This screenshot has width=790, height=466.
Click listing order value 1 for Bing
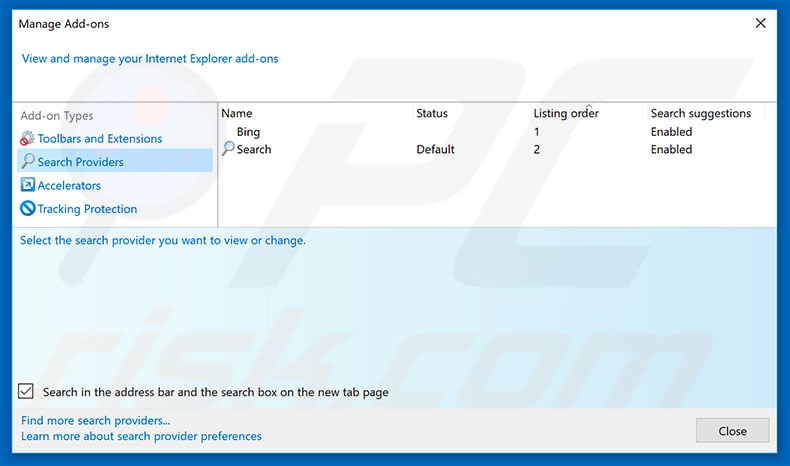pyautogui.click(x=537, y=131)
